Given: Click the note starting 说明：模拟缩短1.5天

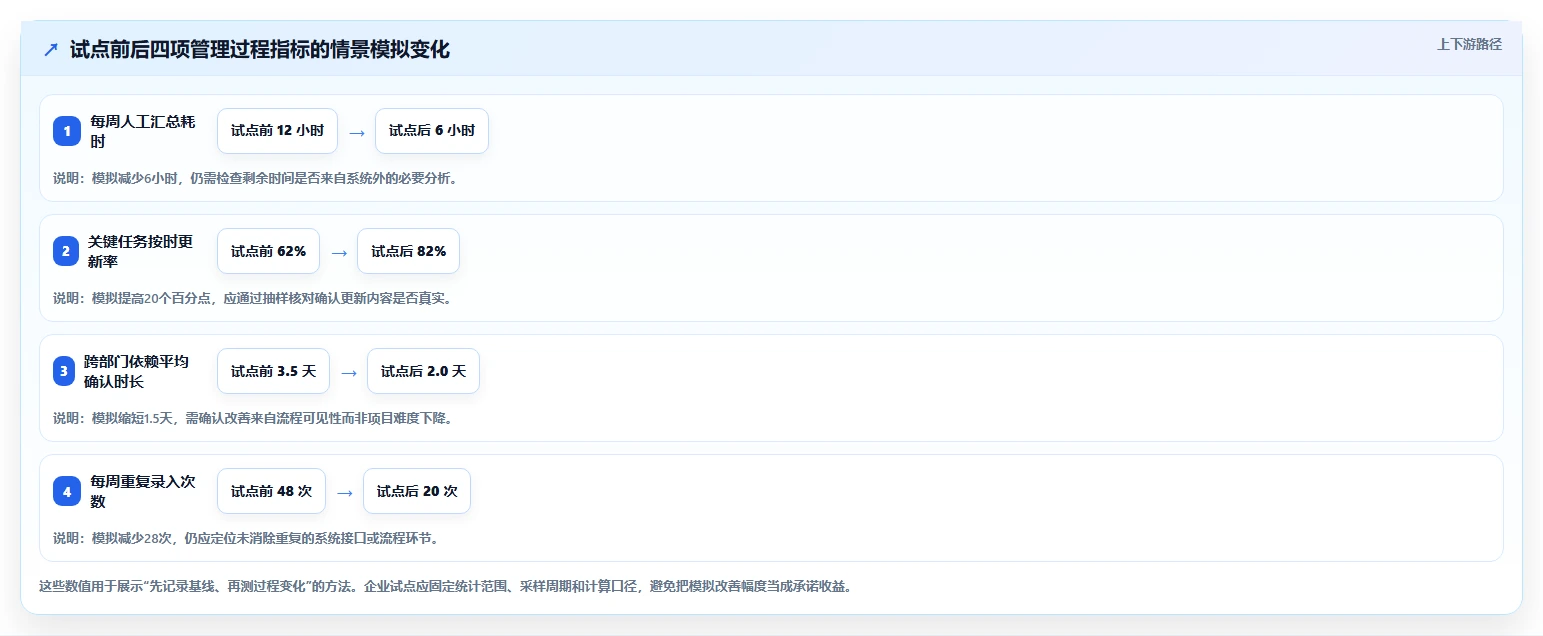Looking at the screenshot, I should tap(253, 418).
